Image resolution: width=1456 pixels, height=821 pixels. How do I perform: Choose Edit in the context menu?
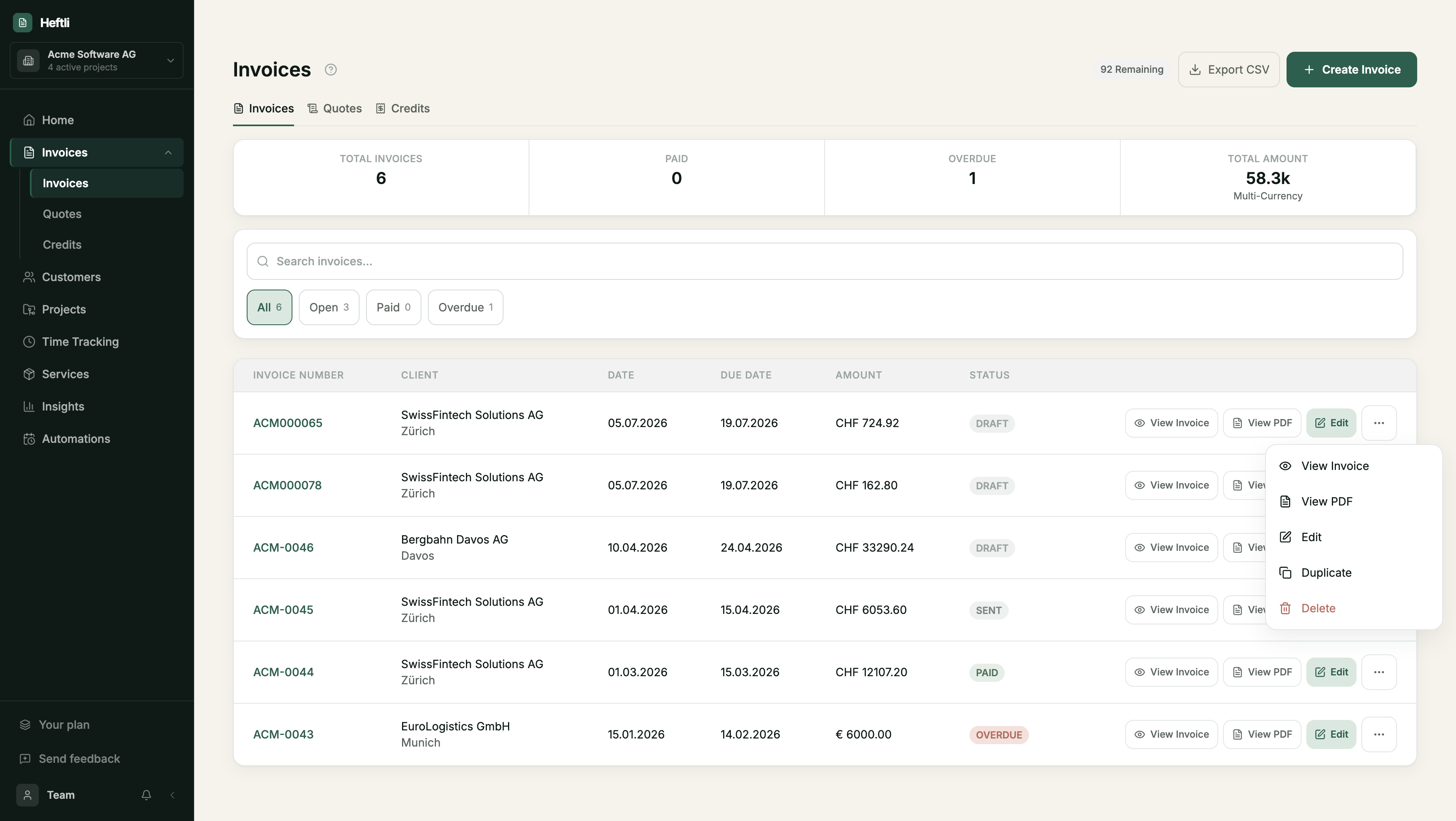[1353, 537]
